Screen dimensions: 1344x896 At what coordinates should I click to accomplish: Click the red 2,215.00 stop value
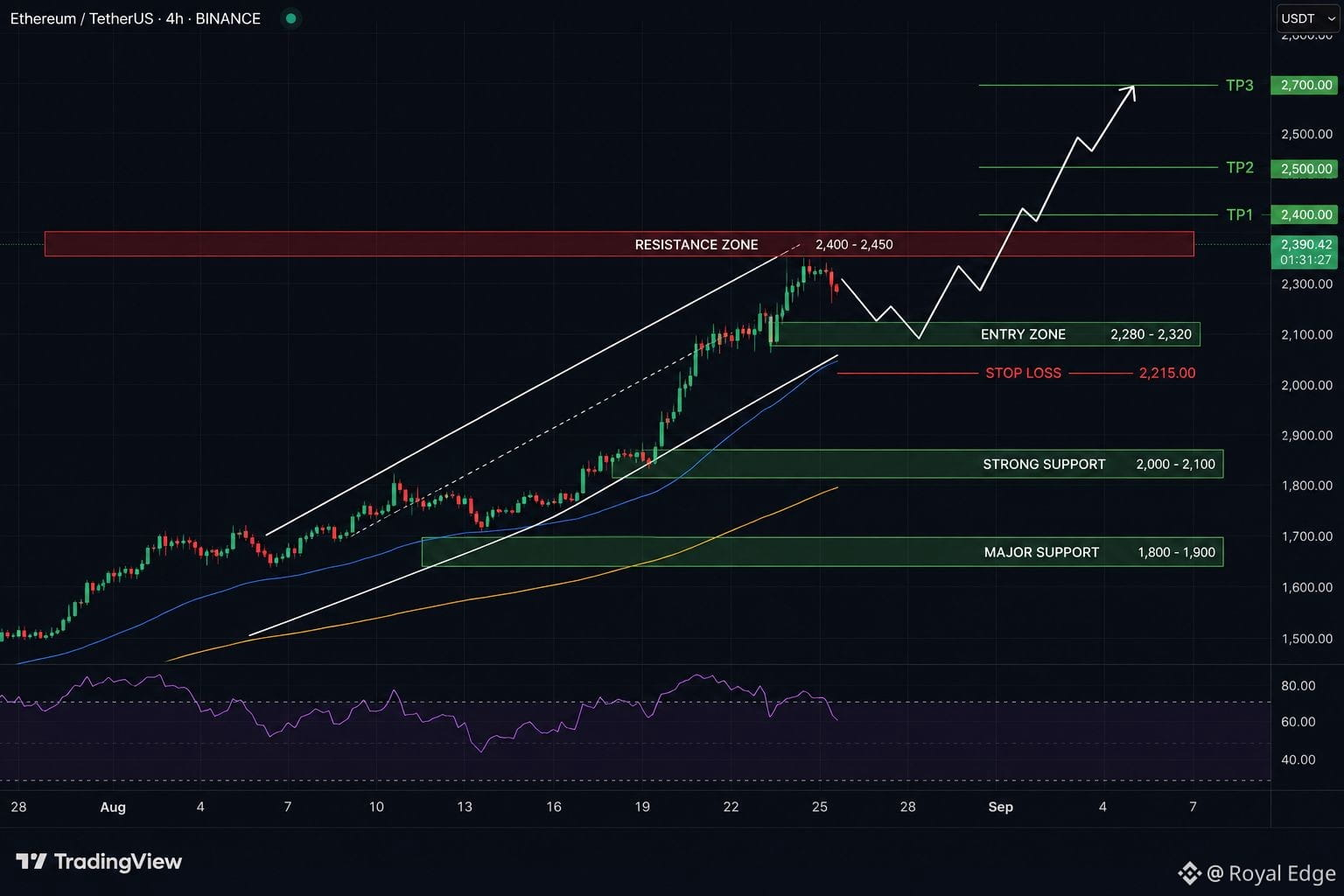[1167, 373]
